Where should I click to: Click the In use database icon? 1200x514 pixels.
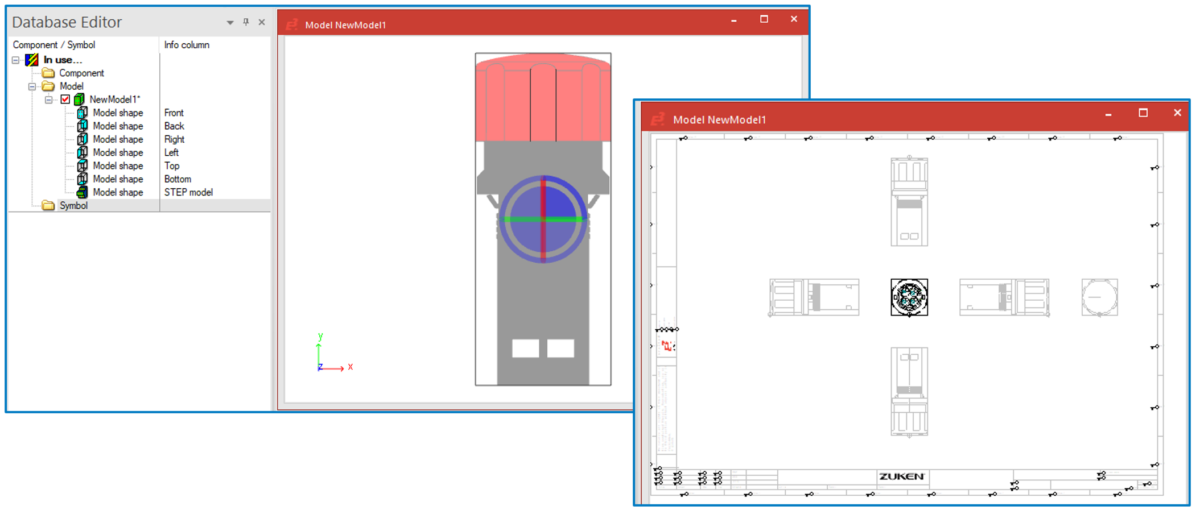click(x=32, y=60)
